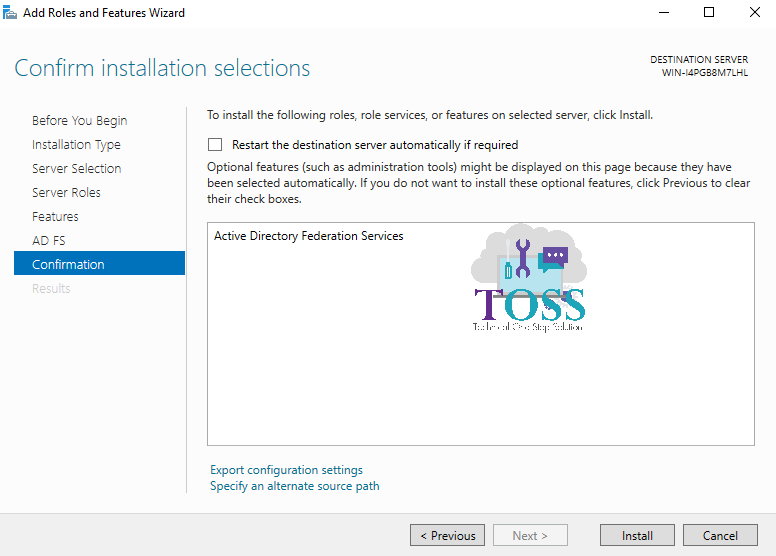Click the TOSS watermark logo
Image resolution: width=776 pixels, height=556 pixels.
[x=529, y=280]
